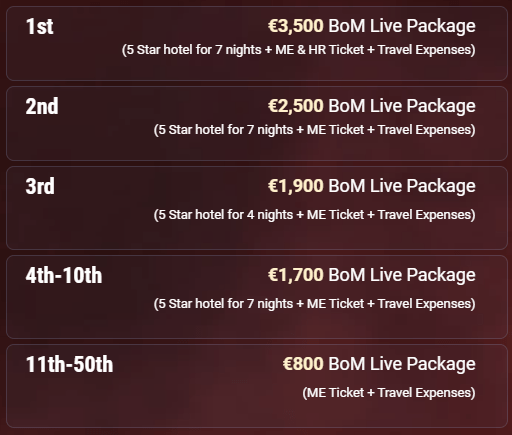Click the 4th-10th rank label
512x435 pixels.
coord(64,275)
